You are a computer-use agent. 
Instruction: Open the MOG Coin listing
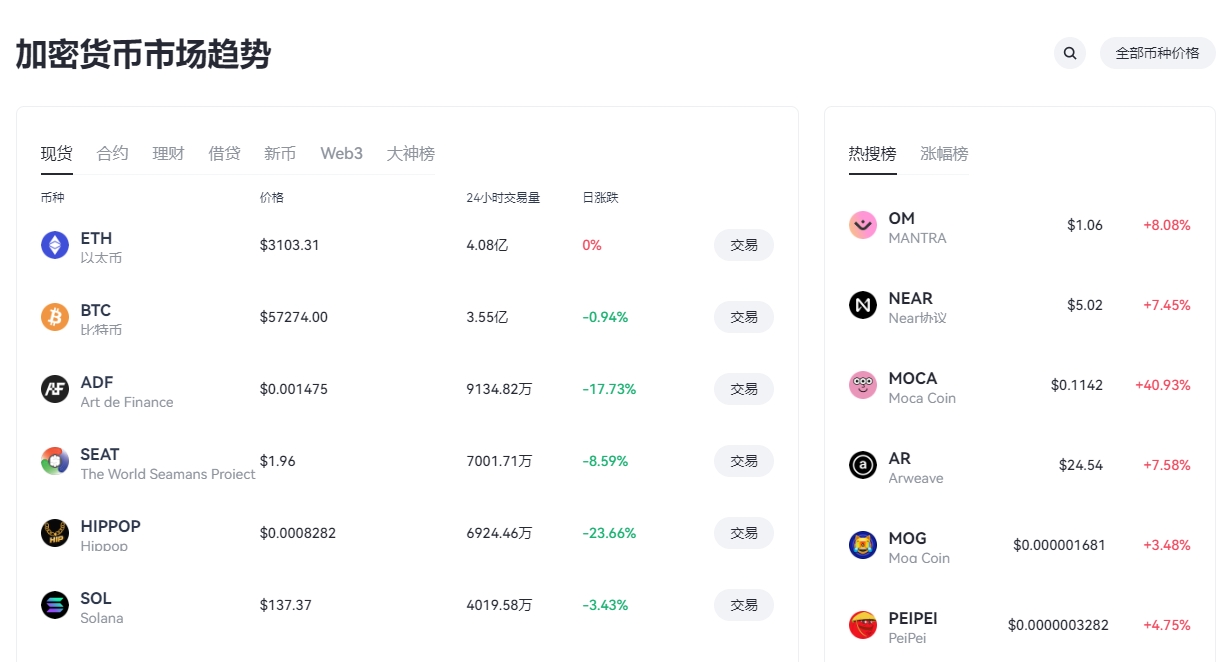[x=1019, y=545]
